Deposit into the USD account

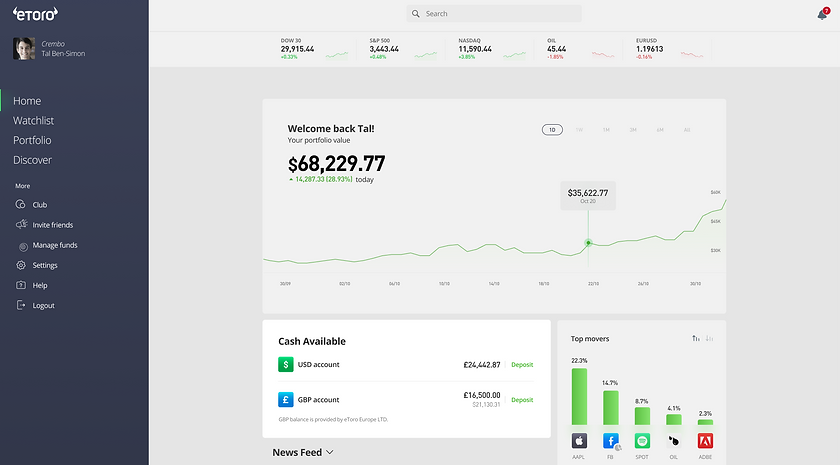pyautogui.click(x=522, y=364)
